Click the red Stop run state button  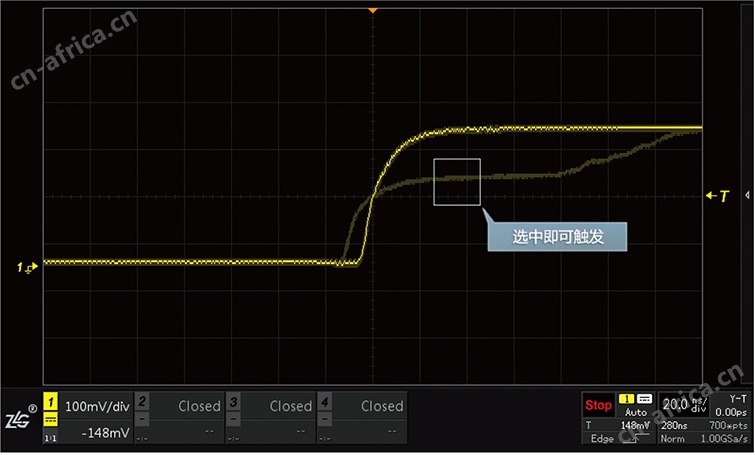pyautogui.click(x=598, y=405)
